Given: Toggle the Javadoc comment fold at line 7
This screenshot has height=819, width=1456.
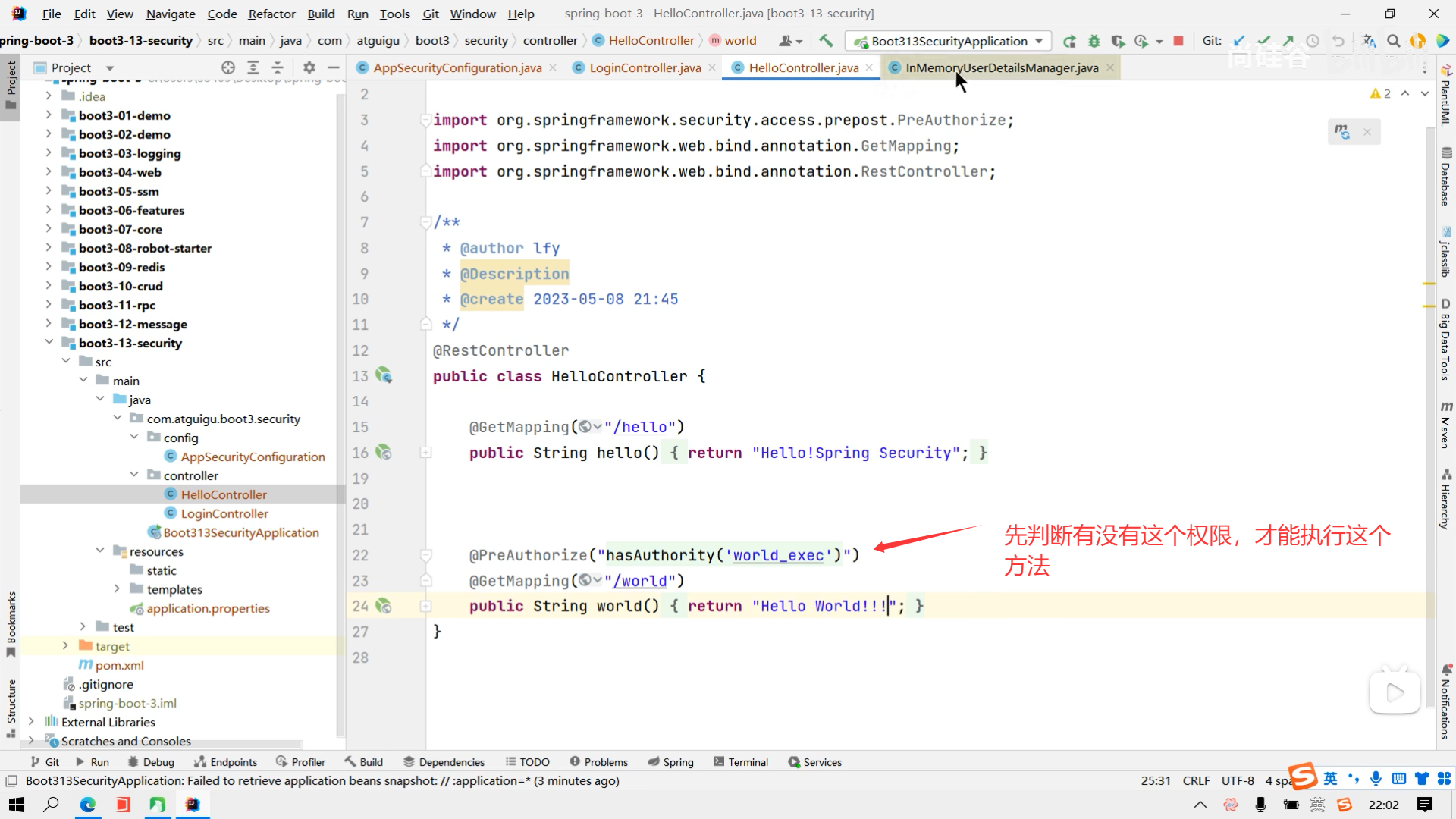Looking at the screenshot, I should [x=425, y=222].
